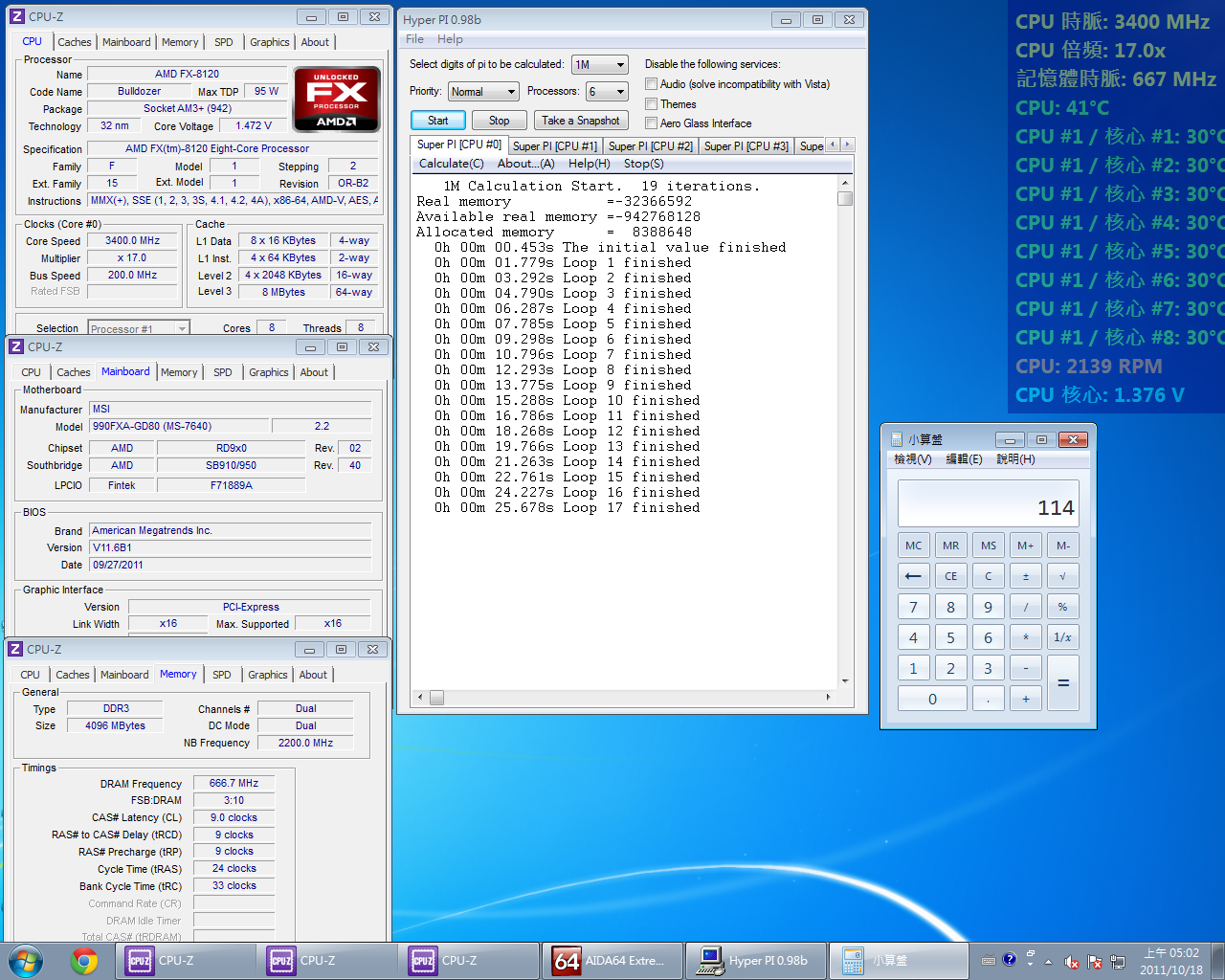
Task: Launch Google Chrome from the taskbar
Action: pos(84,960)
